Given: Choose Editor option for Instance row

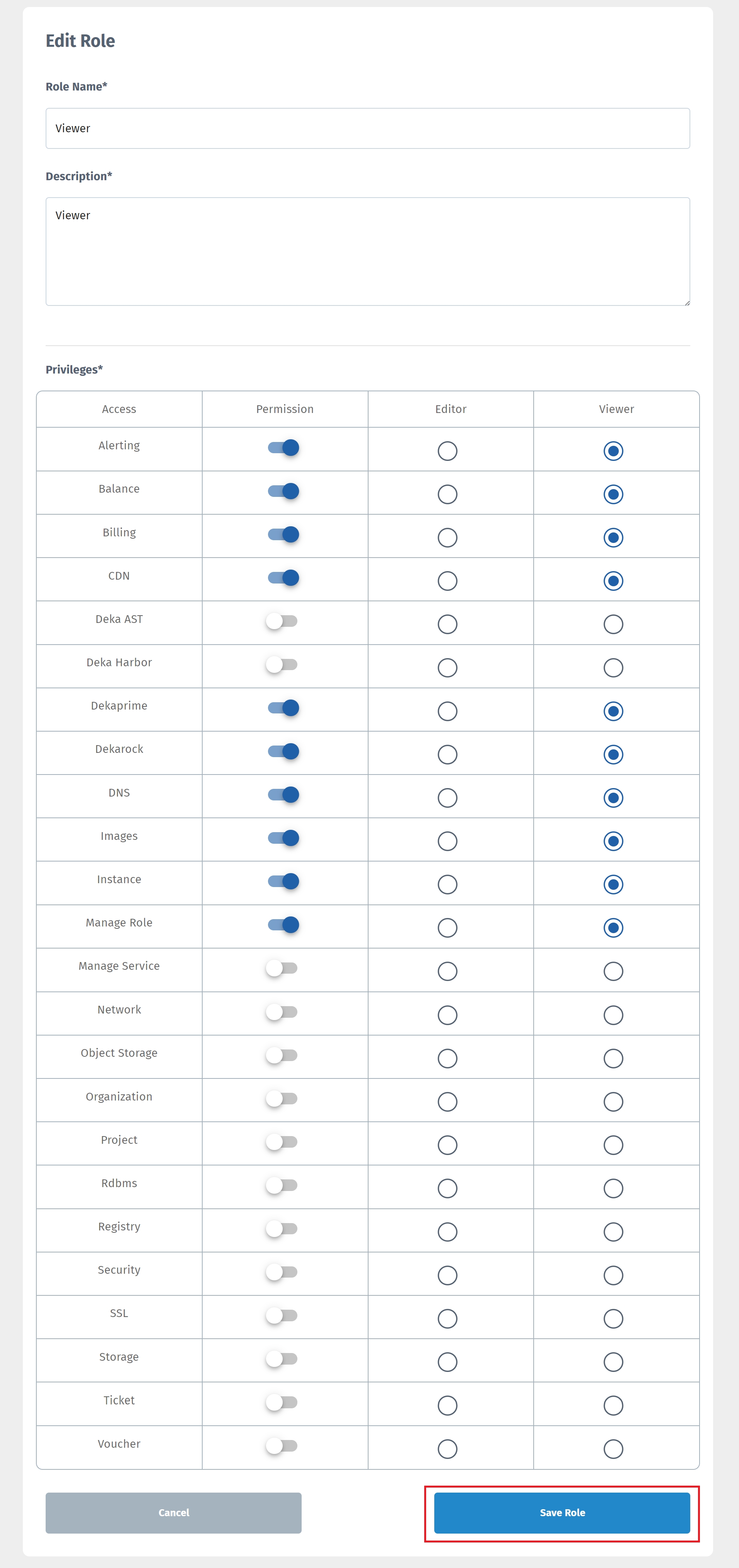Looking at the screenshot, I should 447,884.
